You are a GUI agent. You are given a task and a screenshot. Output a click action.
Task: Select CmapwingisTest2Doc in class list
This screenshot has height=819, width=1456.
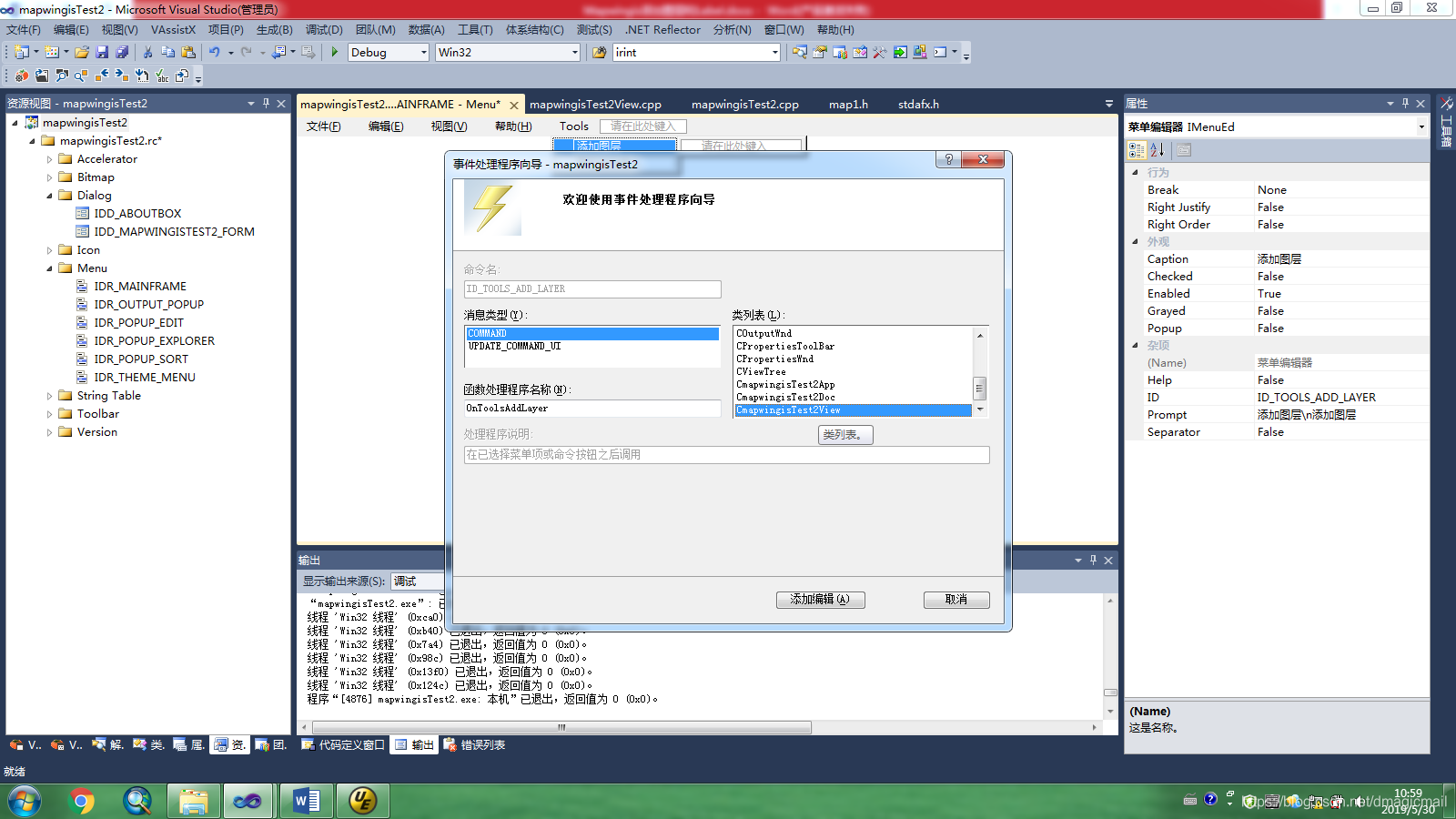point(853,397)
